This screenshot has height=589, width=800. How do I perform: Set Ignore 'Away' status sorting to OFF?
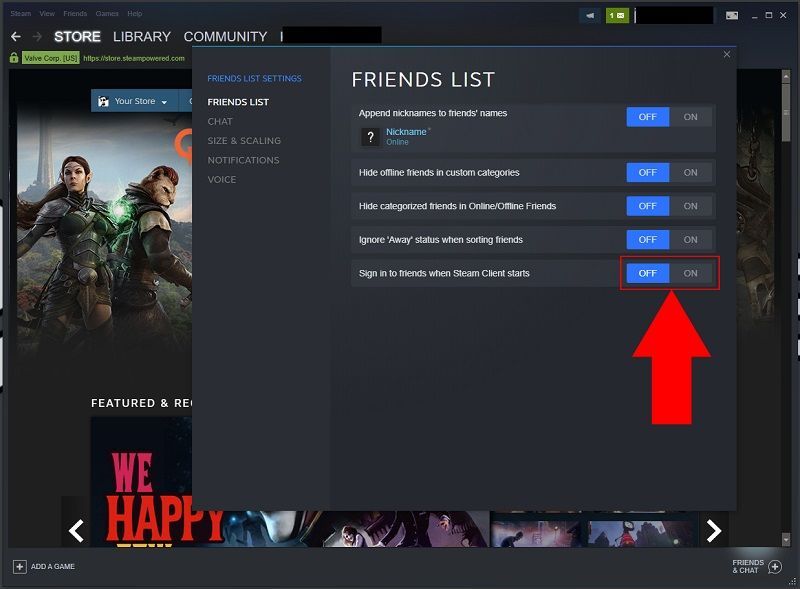click(647, 239)
